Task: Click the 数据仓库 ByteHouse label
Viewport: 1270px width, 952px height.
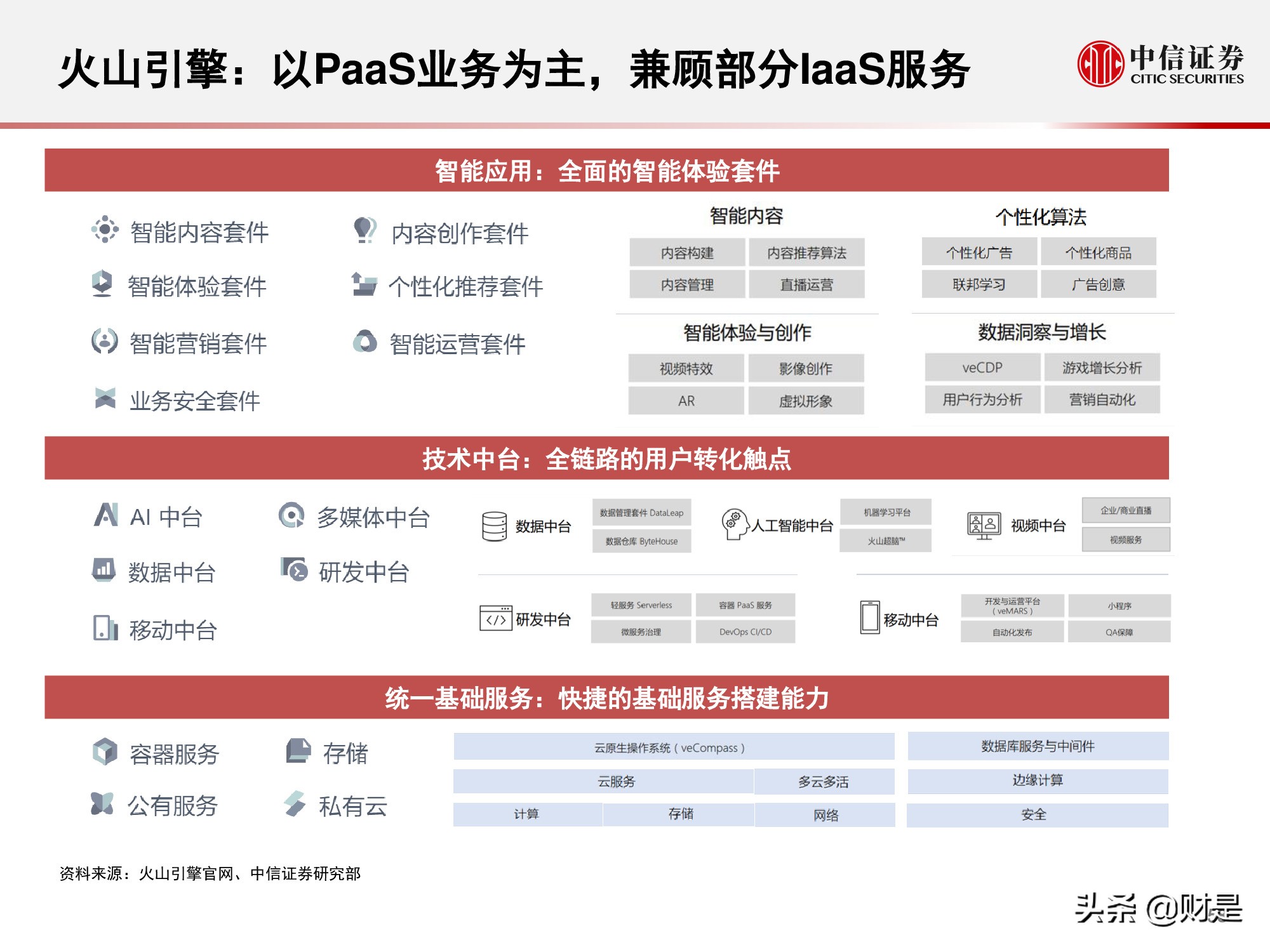Action: tap(642, 541)
